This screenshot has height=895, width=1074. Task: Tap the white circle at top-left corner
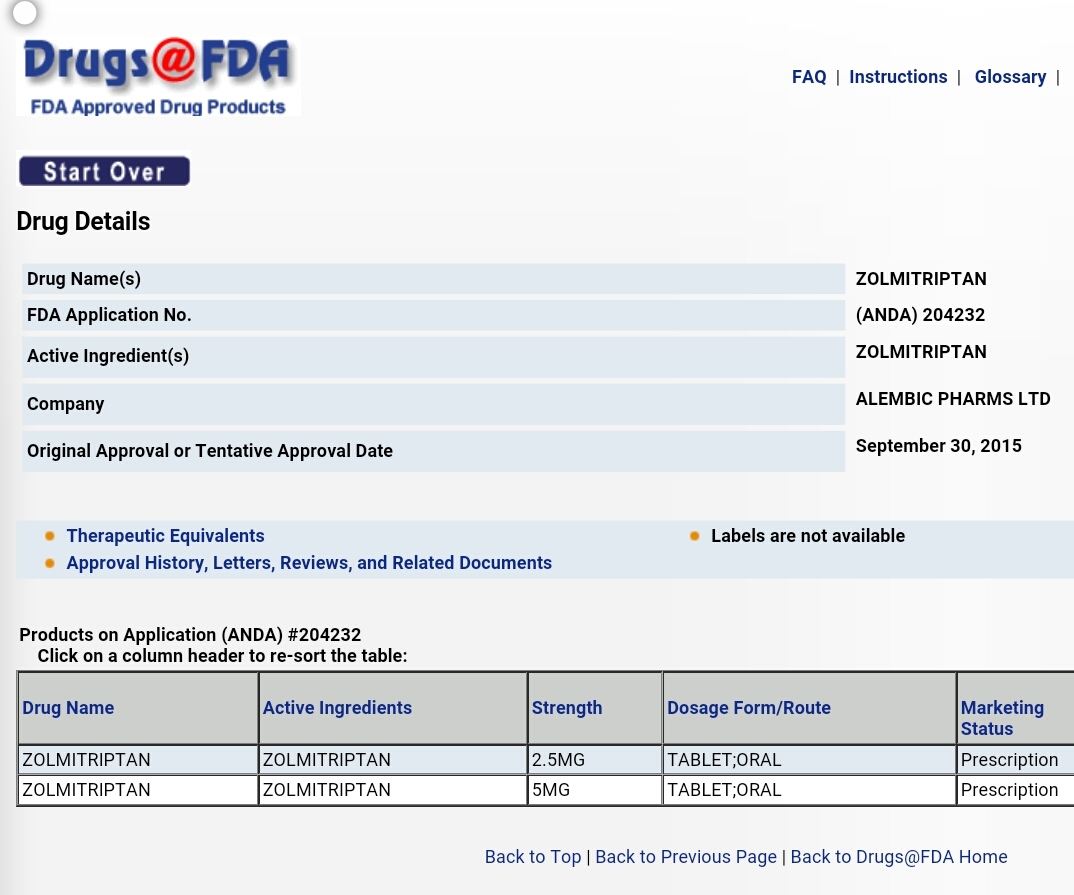(25, 13)
